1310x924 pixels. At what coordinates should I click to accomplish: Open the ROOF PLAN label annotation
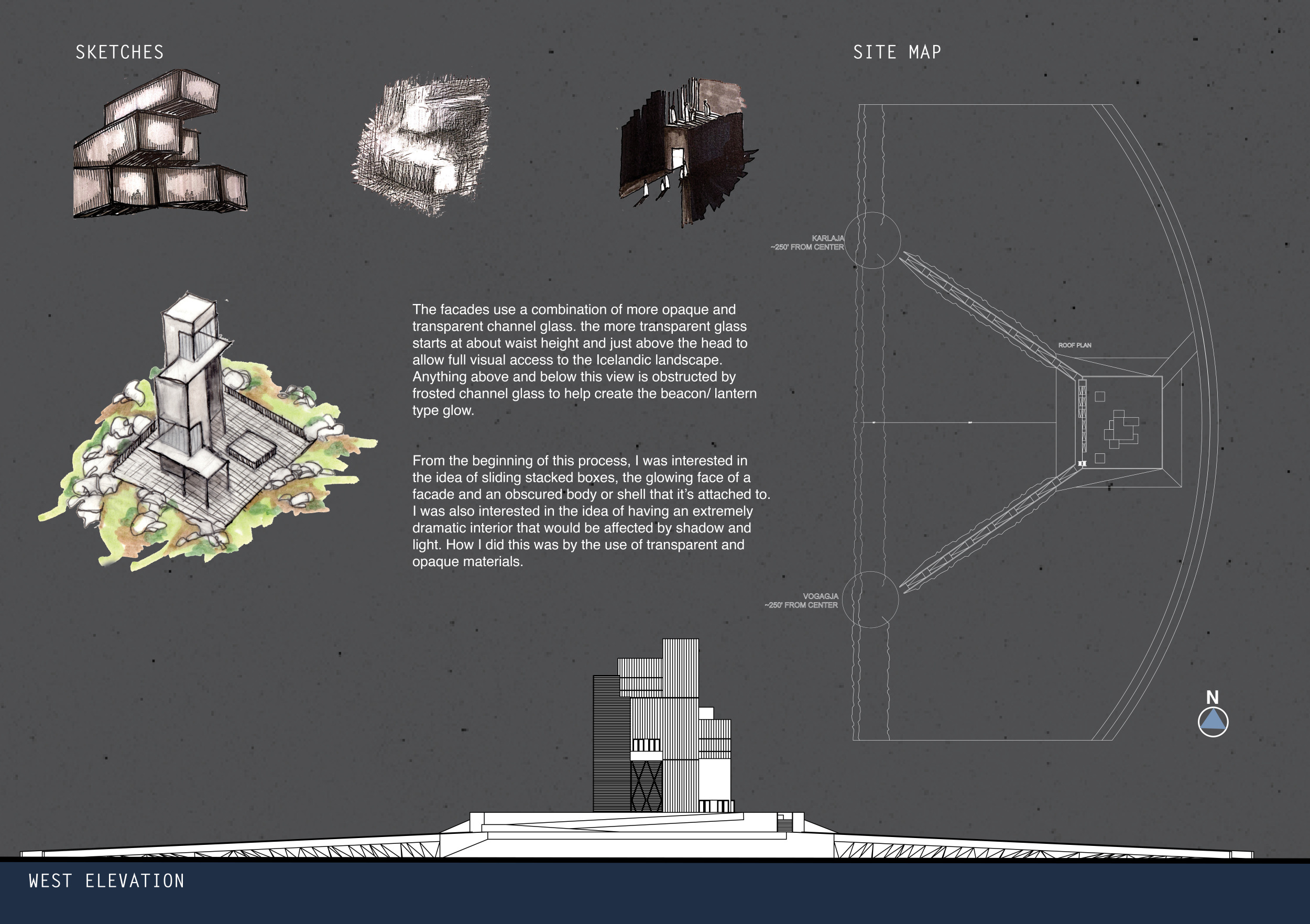(x=1075, y=345)
